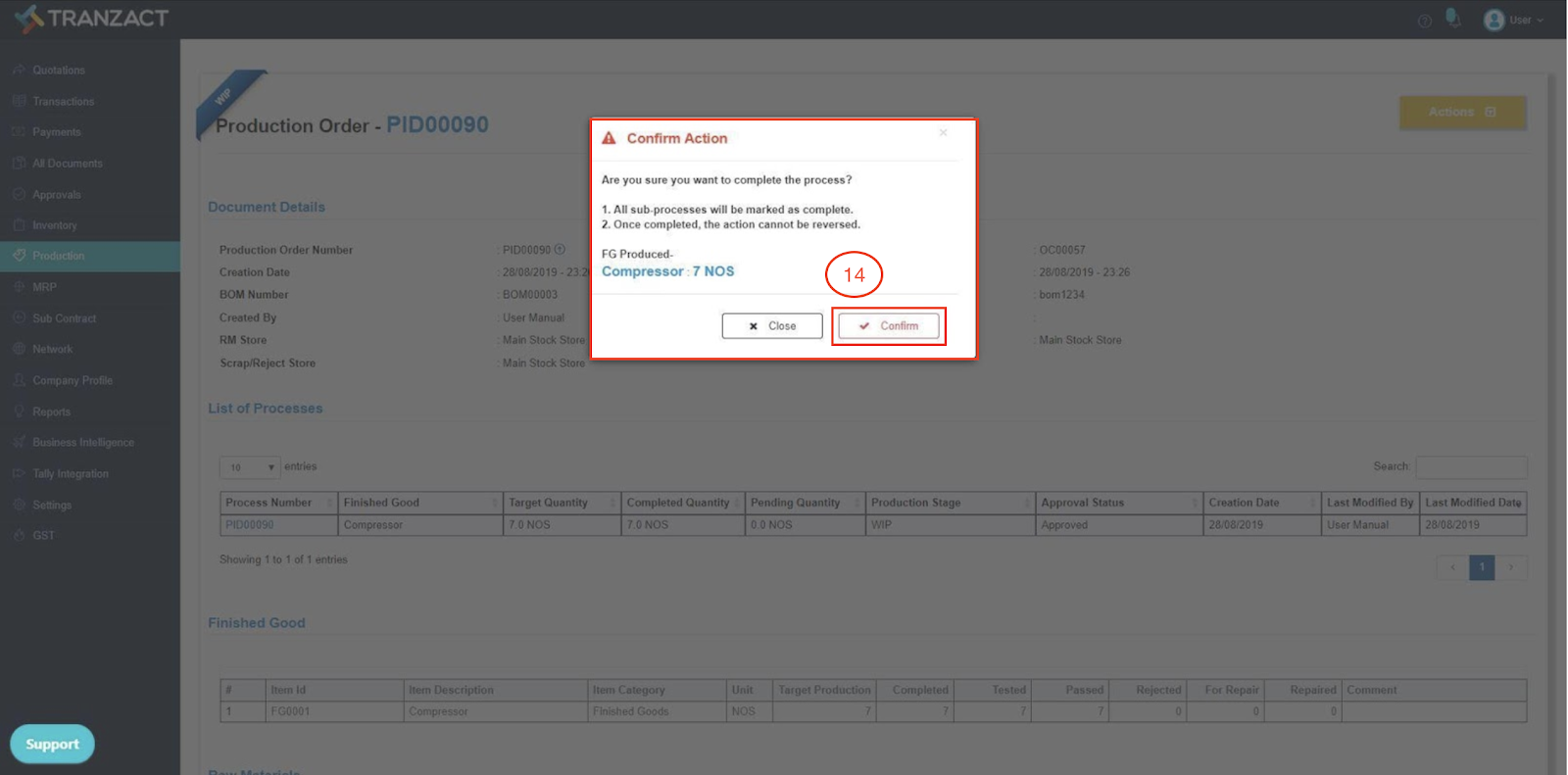Sort by Completed Quantity column
This screenshot has width=1568, height=775.
point(683,503)
